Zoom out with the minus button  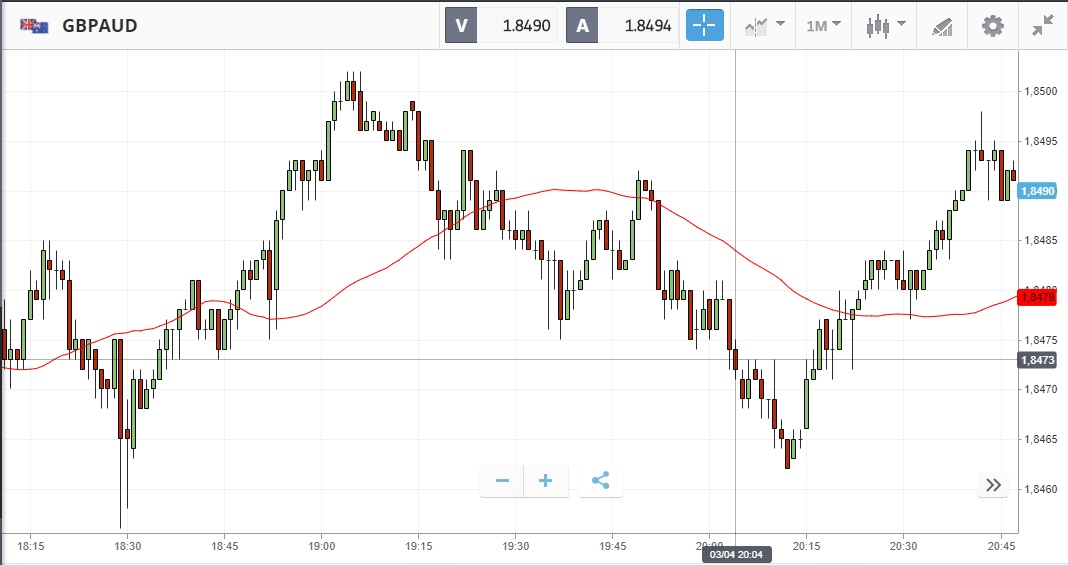(x=502, y=481)
